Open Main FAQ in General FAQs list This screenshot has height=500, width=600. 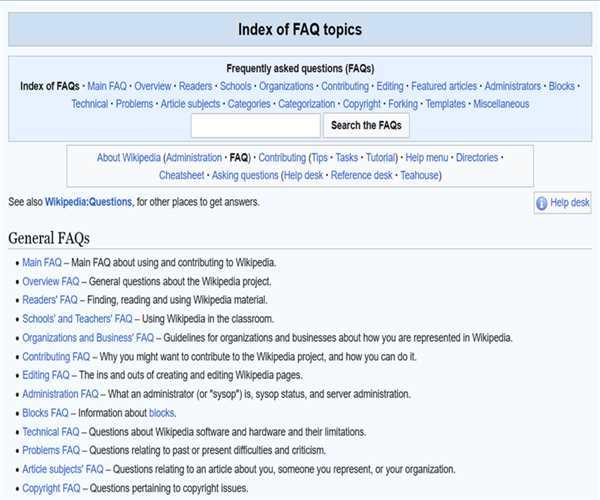click(42, 262)
